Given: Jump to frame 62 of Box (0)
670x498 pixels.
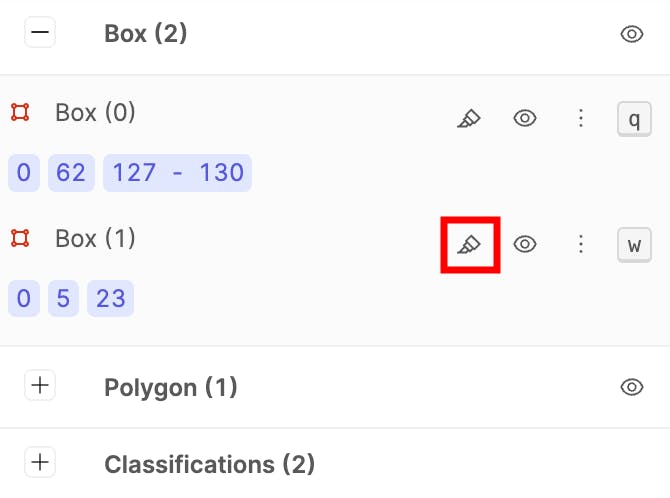Looking at the screenshot, I should [71, 173].
